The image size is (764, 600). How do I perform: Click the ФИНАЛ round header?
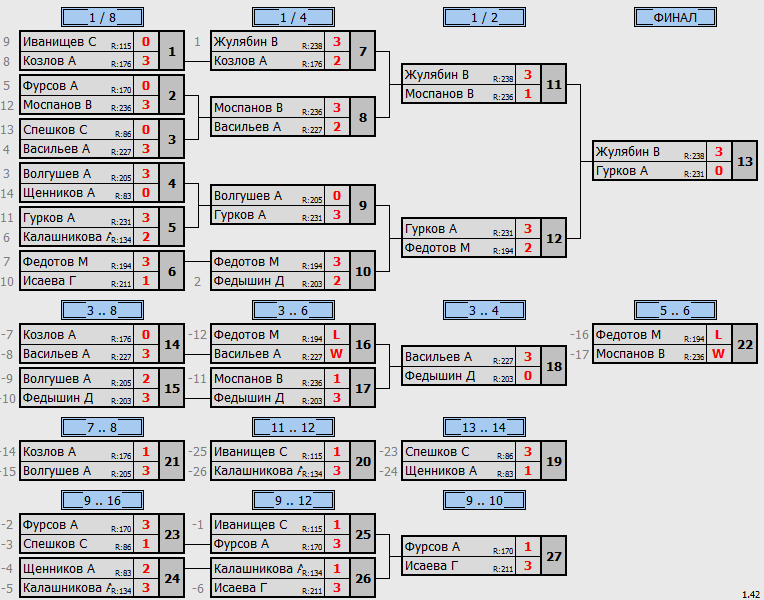(675, 18)
